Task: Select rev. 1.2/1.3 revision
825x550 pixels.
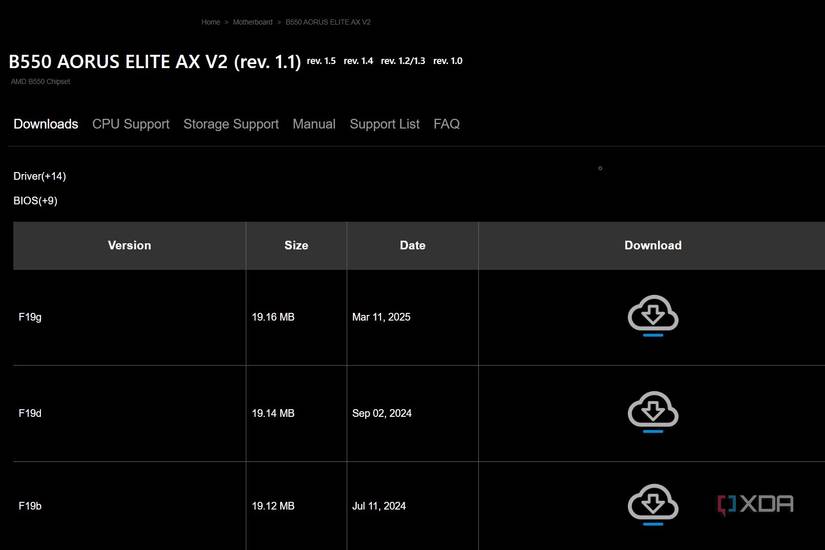Action: [403, 61]
